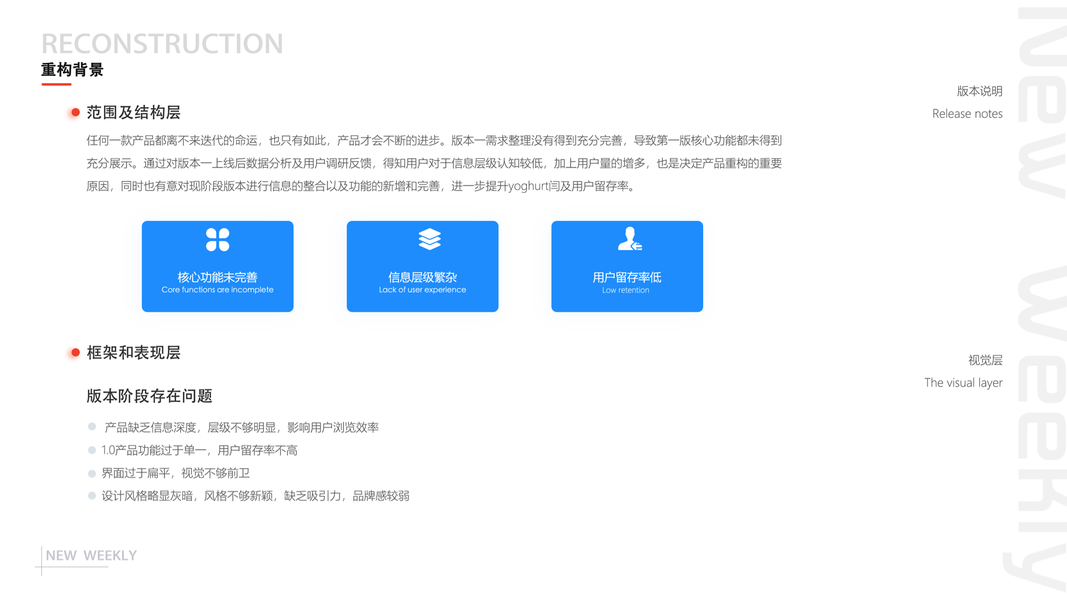1067x600 pixels.
Task: Click the 框架和表现层 section heading
Action: click(x=133, y=352)
